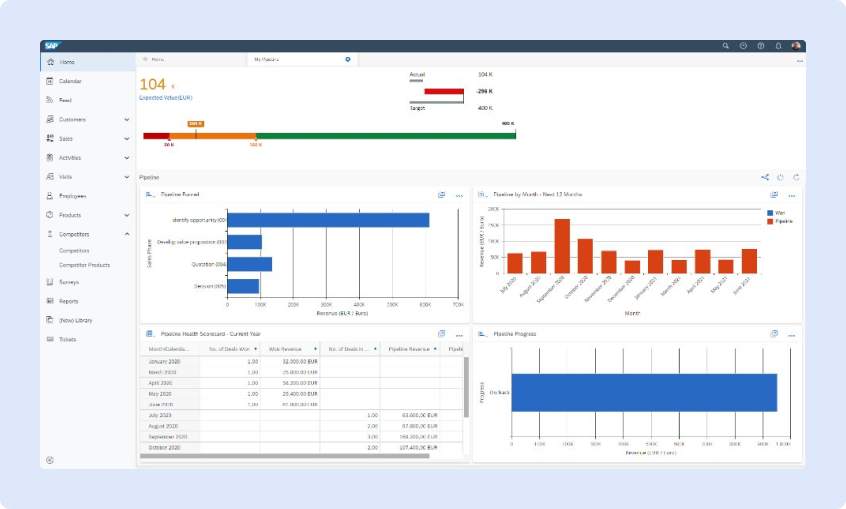The height and width of the screenshot is (509, 846).
Task: Click the Expected Value (EUR) link
Action: (166, 98)
